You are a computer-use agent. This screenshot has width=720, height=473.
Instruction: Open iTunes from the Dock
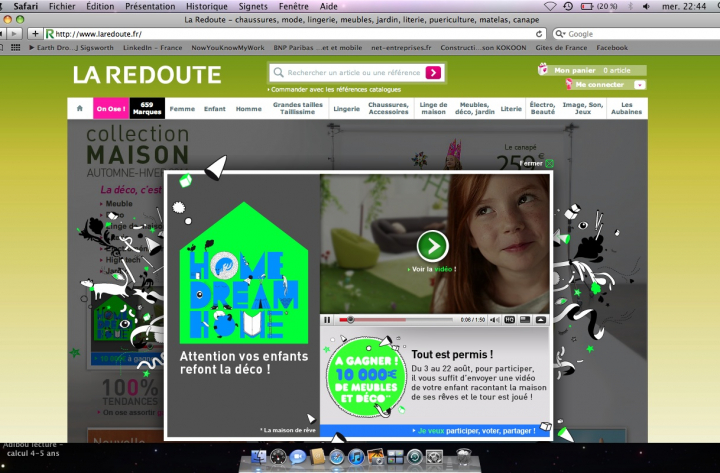(x=355, y=457)
